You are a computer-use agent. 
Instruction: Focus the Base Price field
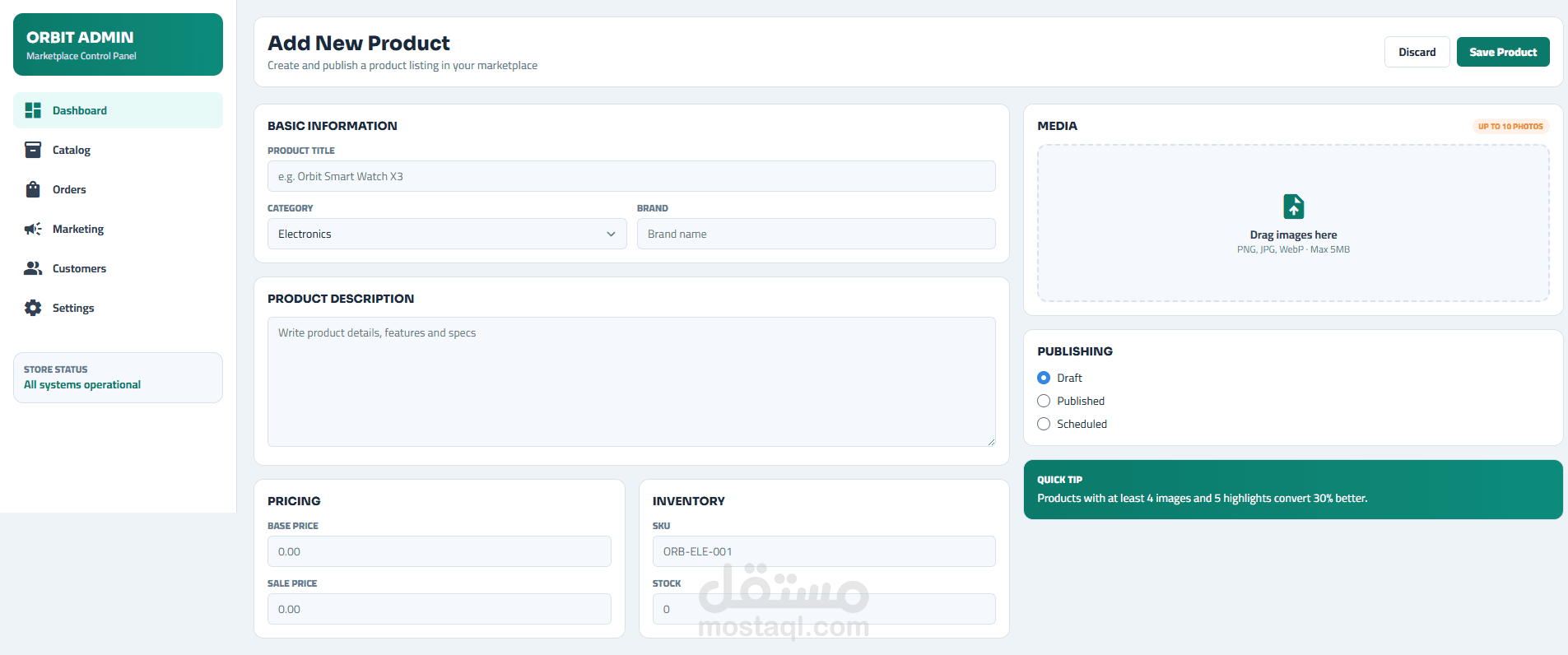coord(439,551)
